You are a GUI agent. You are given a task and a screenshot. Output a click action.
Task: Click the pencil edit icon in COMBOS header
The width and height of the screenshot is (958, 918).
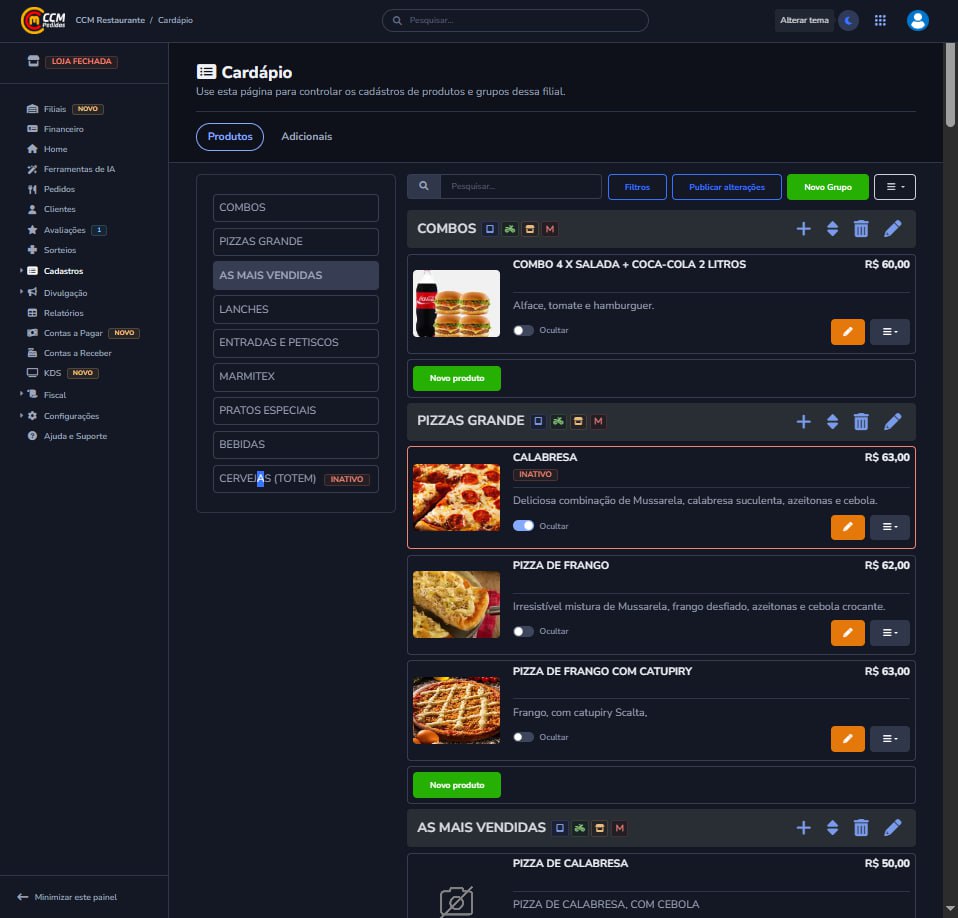point(893,229)
